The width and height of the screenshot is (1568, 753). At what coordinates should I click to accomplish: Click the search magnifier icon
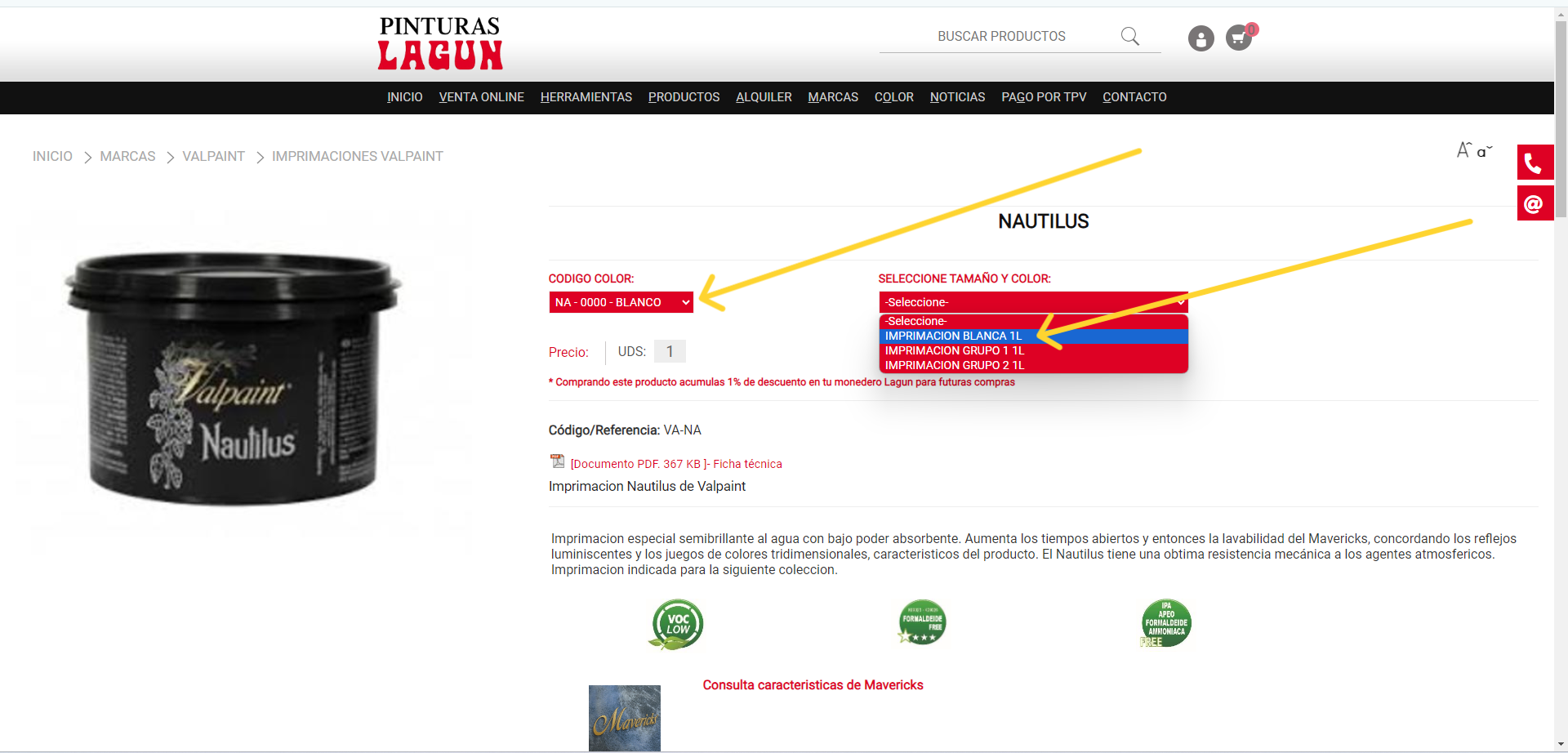pos(1129,36)
